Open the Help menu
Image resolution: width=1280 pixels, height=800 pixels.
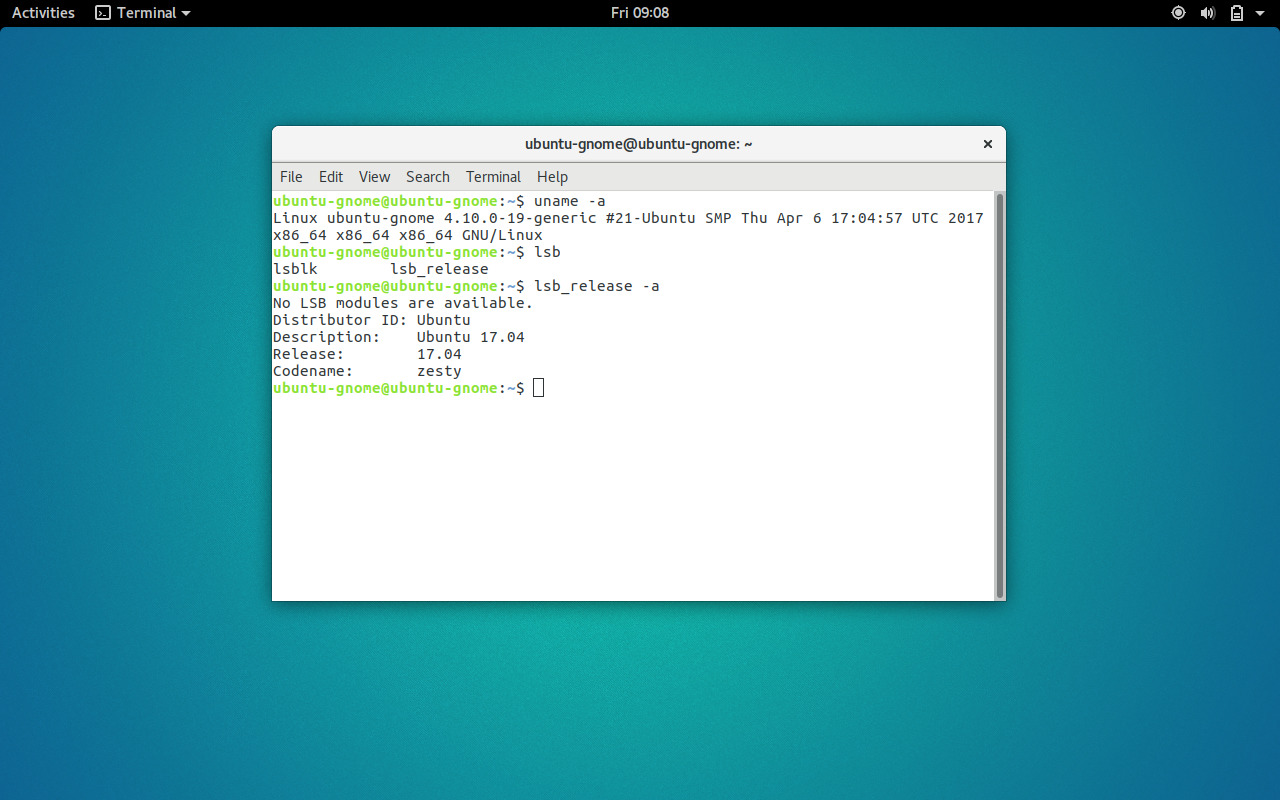552,176
